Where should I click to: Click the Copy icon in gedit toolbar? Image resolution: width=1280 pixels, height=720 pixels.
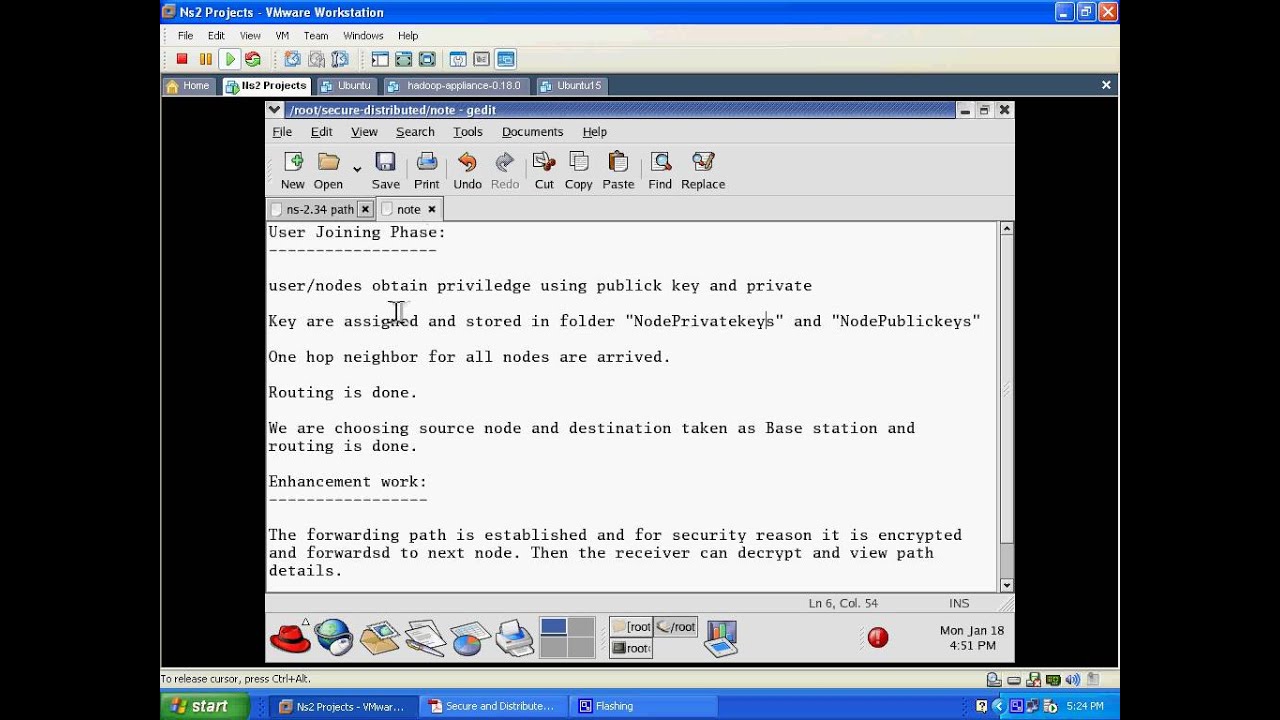pyautogui.click(x=578, y=162)
